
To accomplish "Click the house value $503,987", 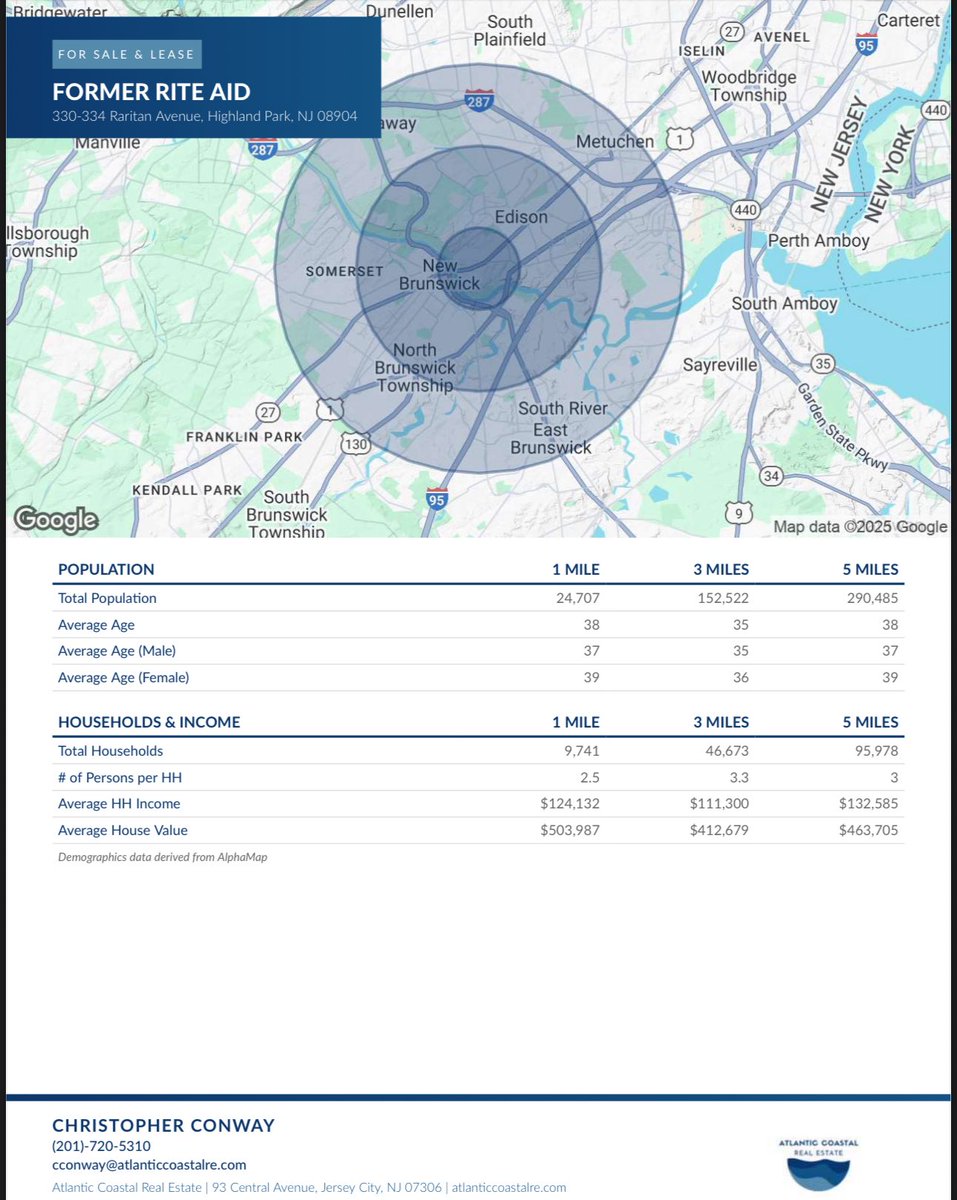I will (x=570, y=830).
